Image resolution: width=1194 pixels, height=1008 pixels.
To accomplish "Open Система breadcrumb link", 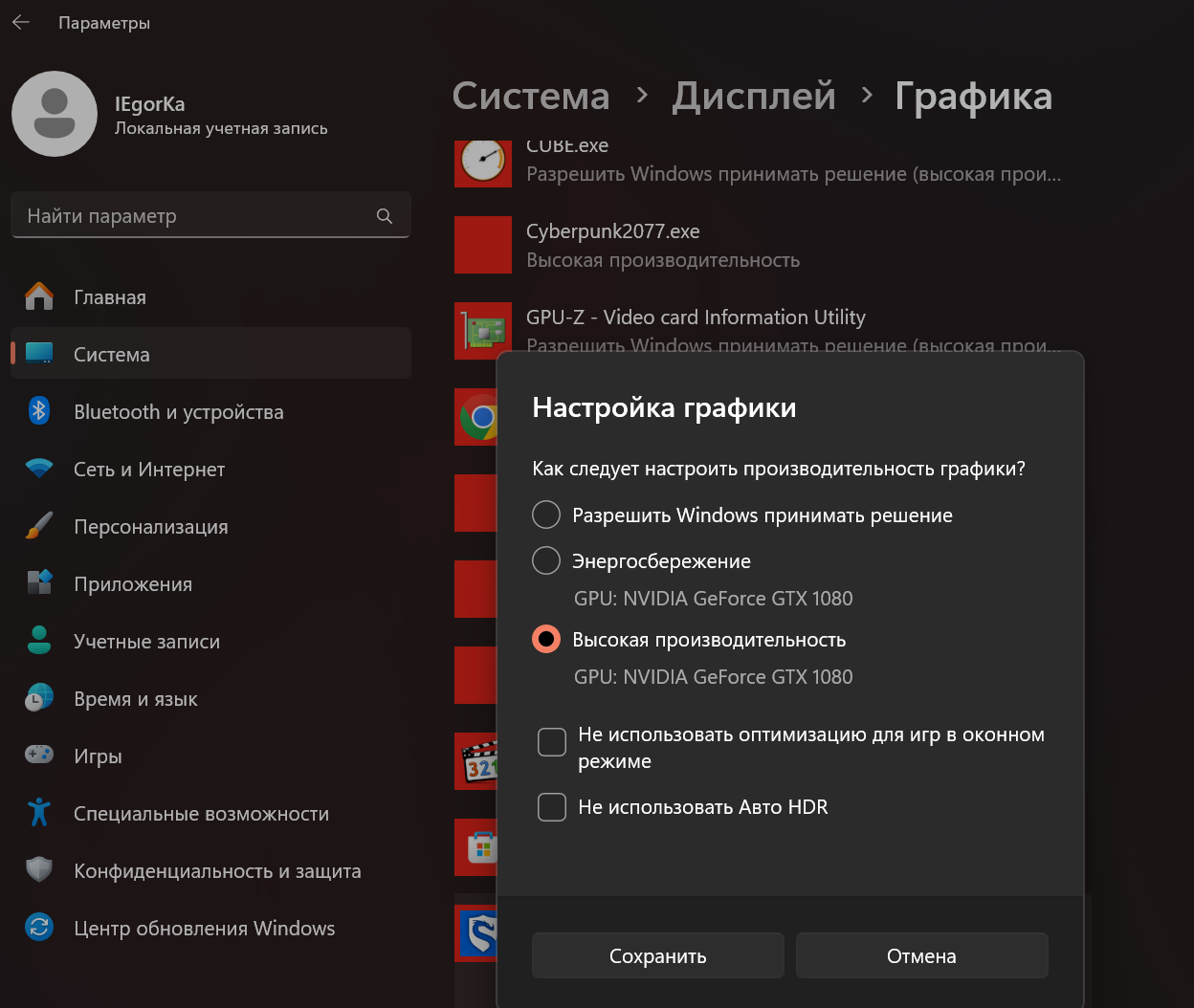I will tap(531, 96).
